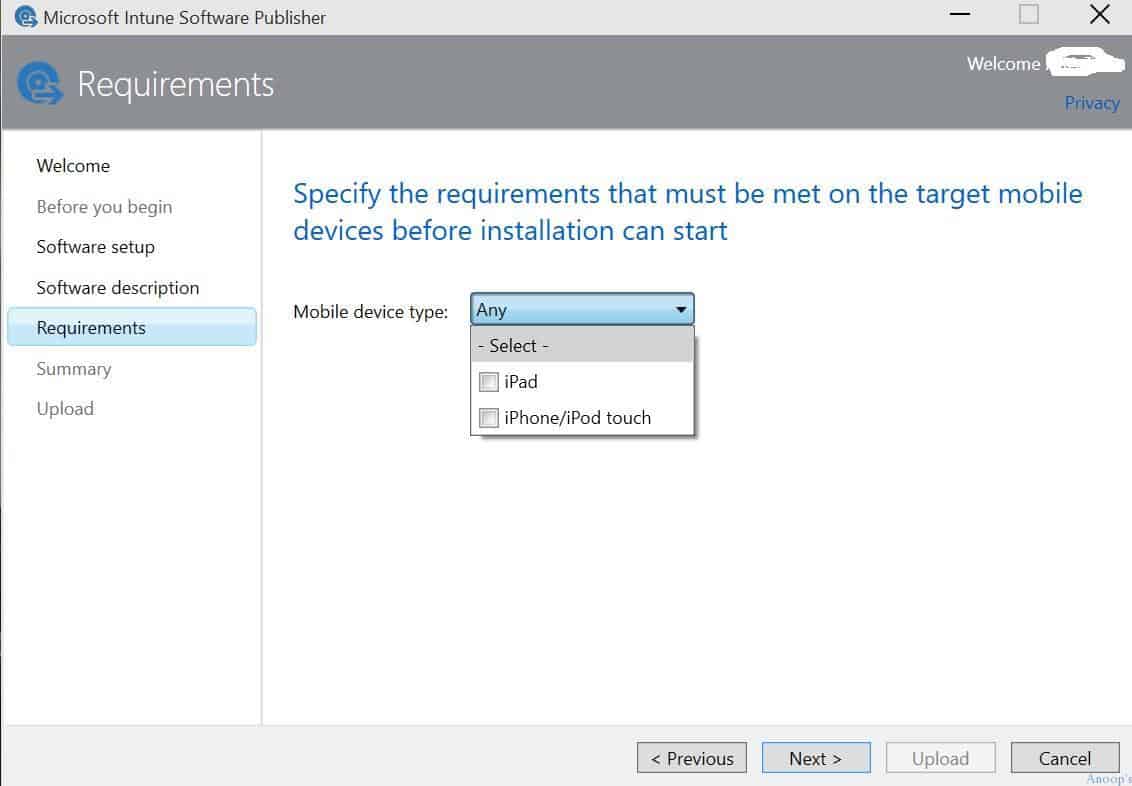Image resolution: width=1132 pixels, height=786 pixels.
Task: Maximize the Intune Software Publisher window
Action: (x=1029, y=14)
